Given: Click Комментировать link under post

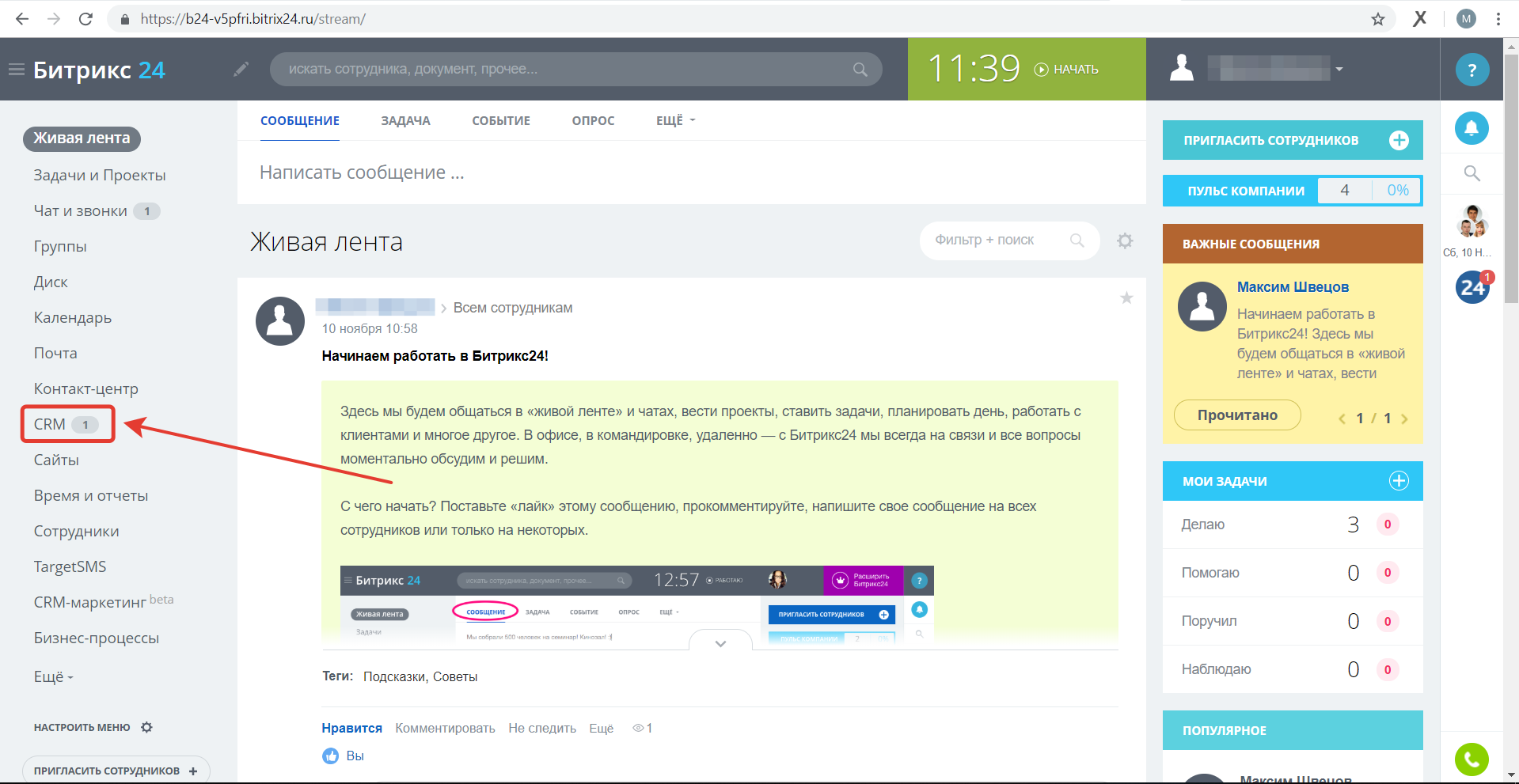Looking at the screenshot, I should [x=445, y=728].
